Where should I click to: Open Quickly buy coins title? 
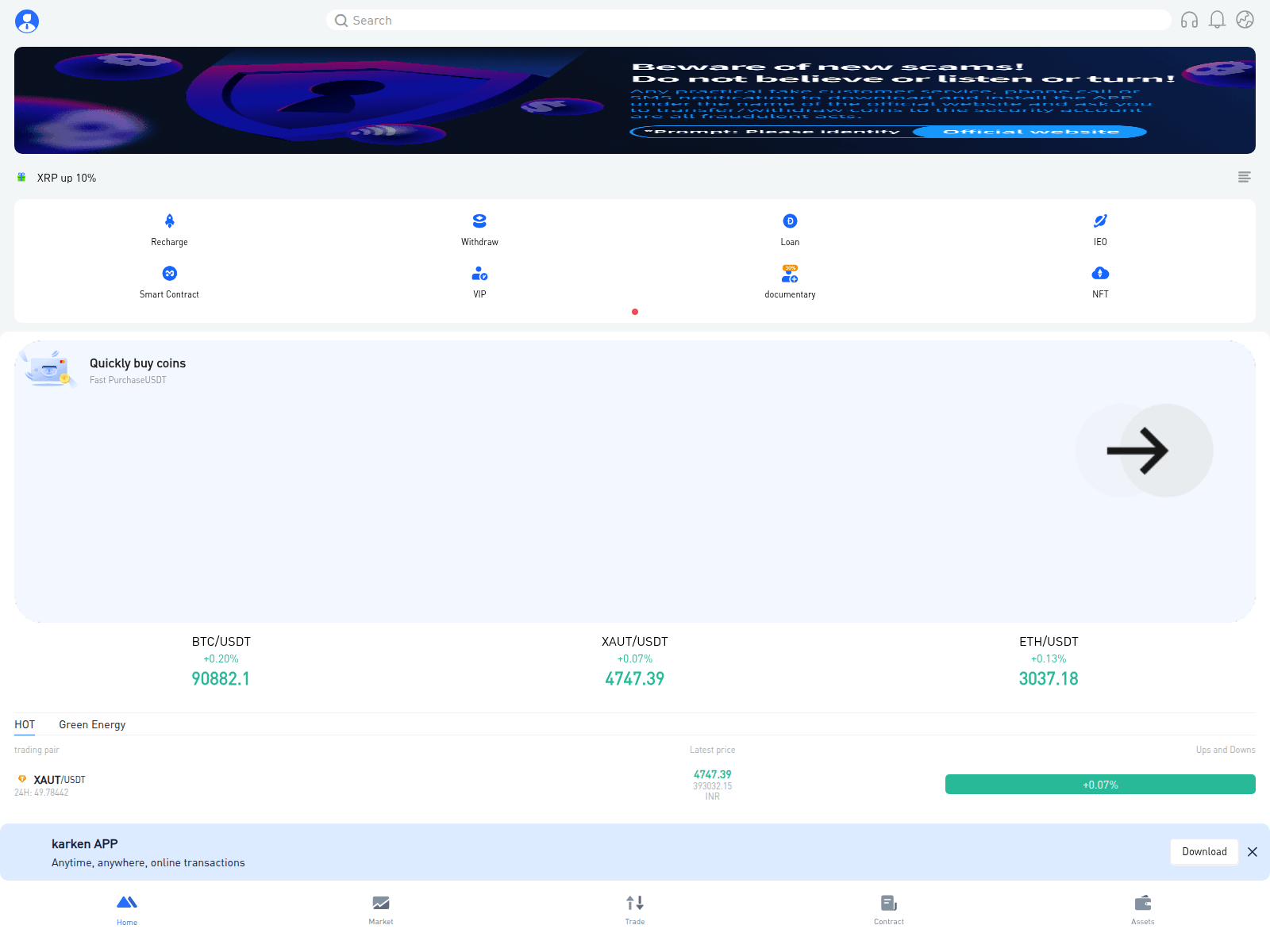pos(137,363)
